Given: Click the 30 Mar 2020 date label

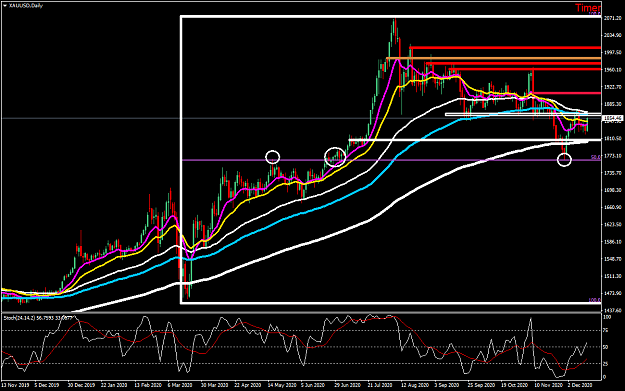Looking at the screenshot, I should click(x=214, y=385).
